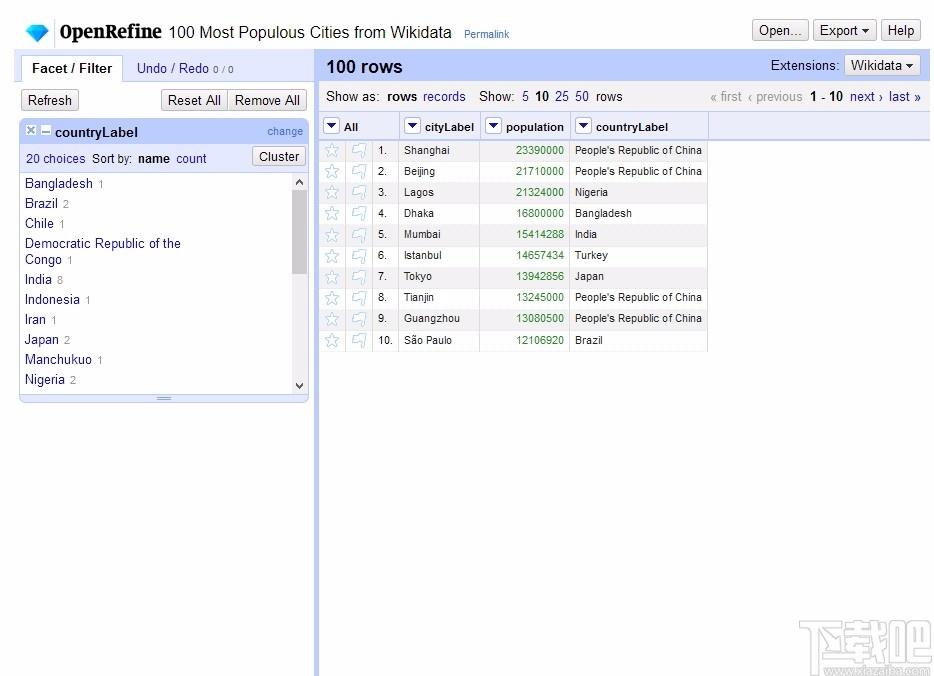Screen dimensions: 934x676
Task: Select Brazil facet choice
Action: click(41, 204)
